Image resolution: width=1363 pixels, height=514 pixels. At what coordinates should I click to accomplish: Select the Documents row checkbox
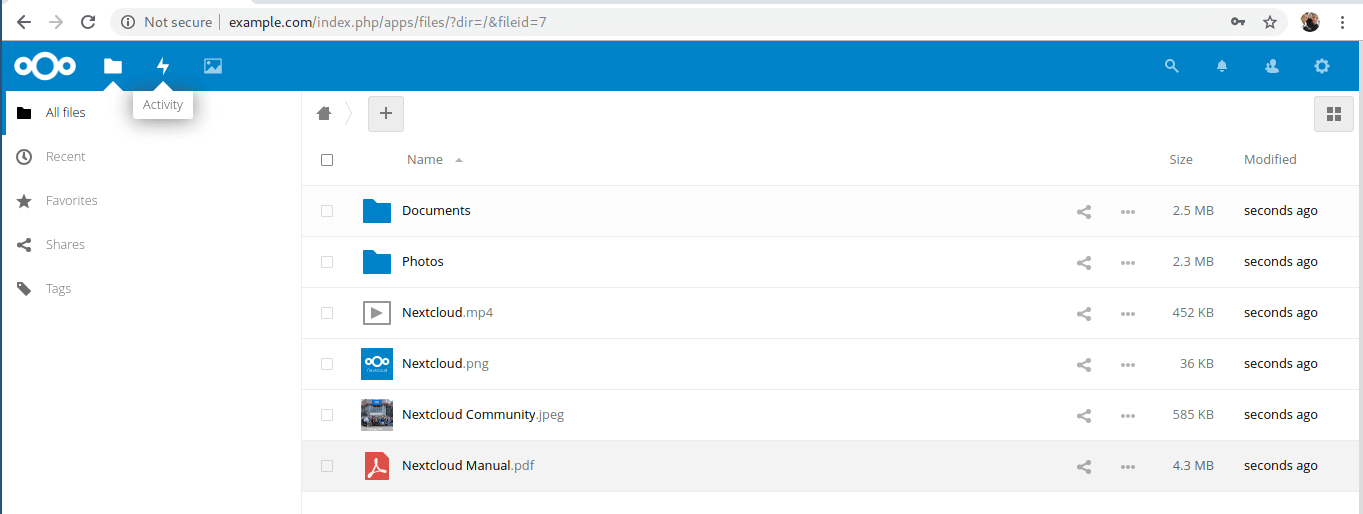click(x=327, y=211)
